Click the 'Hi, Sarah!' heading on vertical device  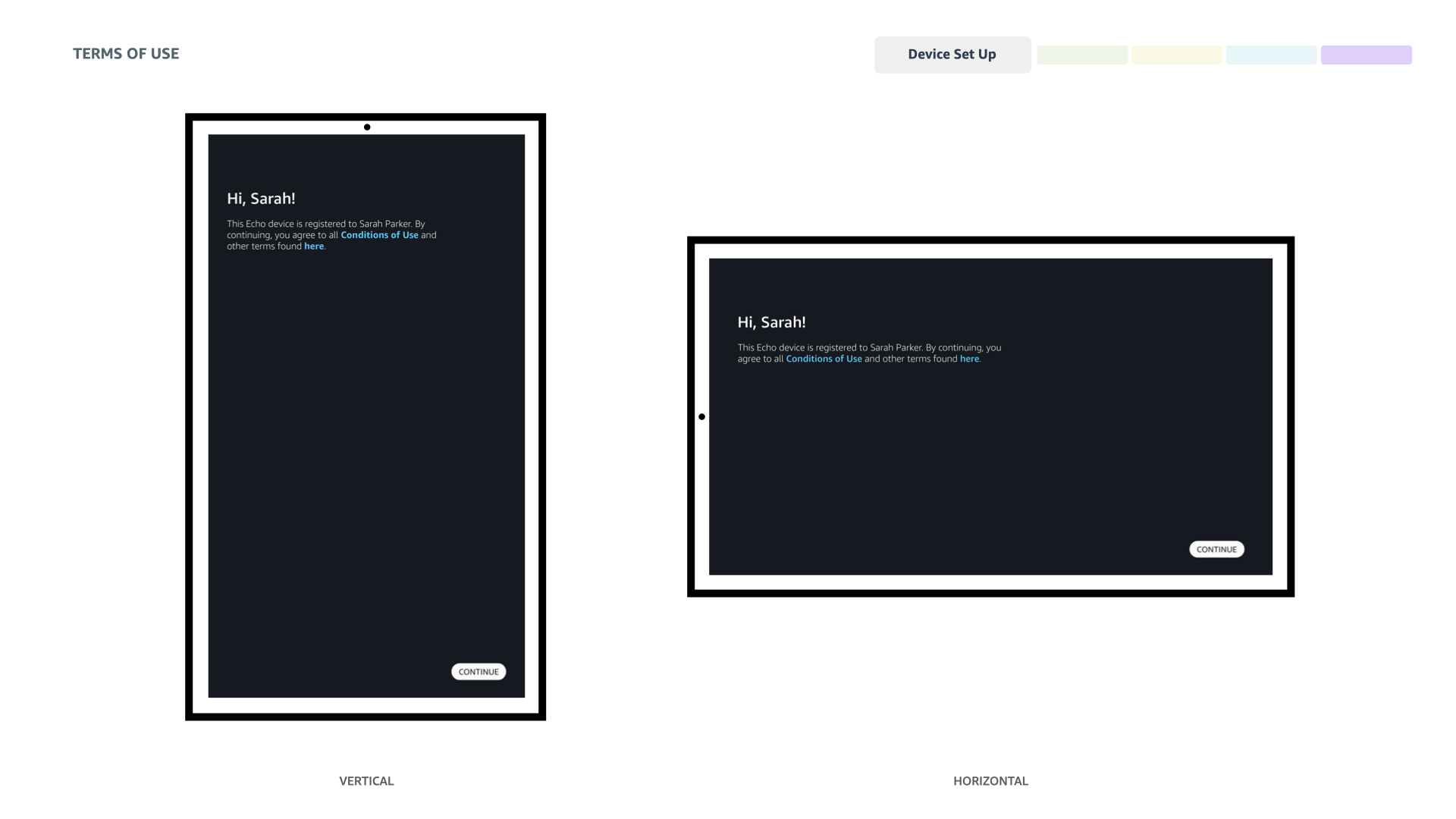[261, 199]
